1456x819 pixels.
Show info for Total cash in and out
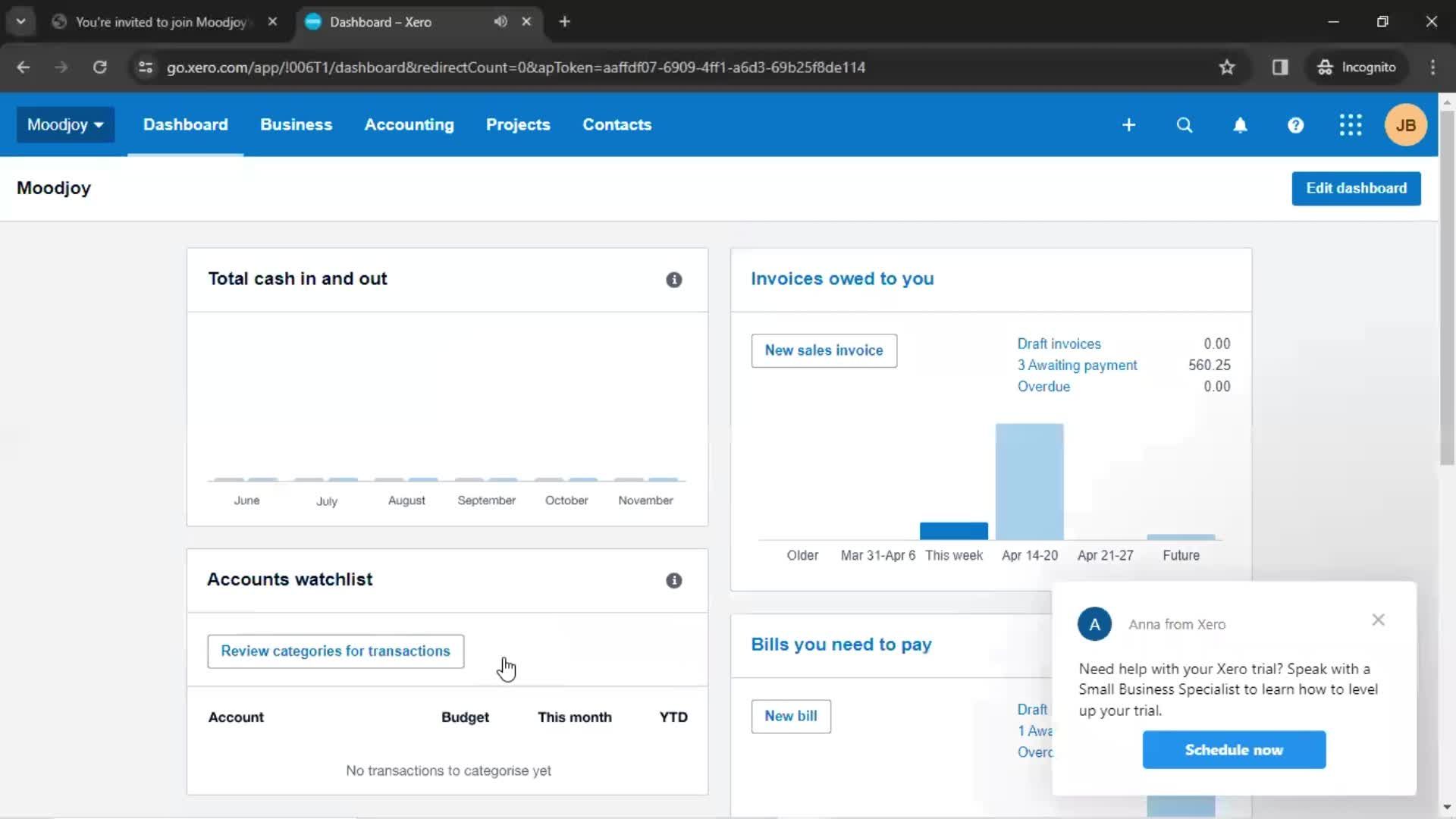tap(673, 280)
